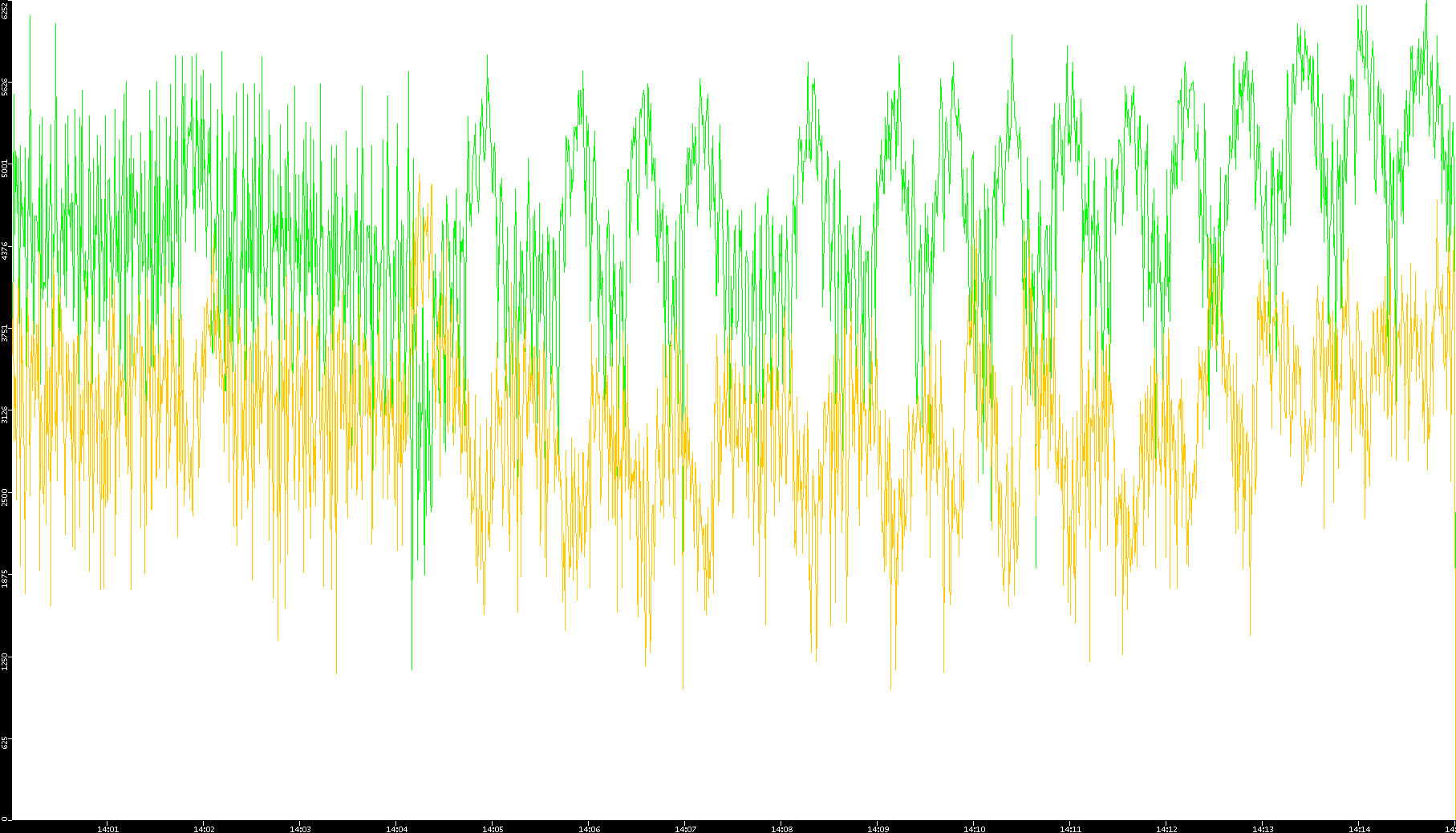Click the 14:03 time label
Image resolution: width=1456 pixels, height=833 pixels.
point(300,829)
